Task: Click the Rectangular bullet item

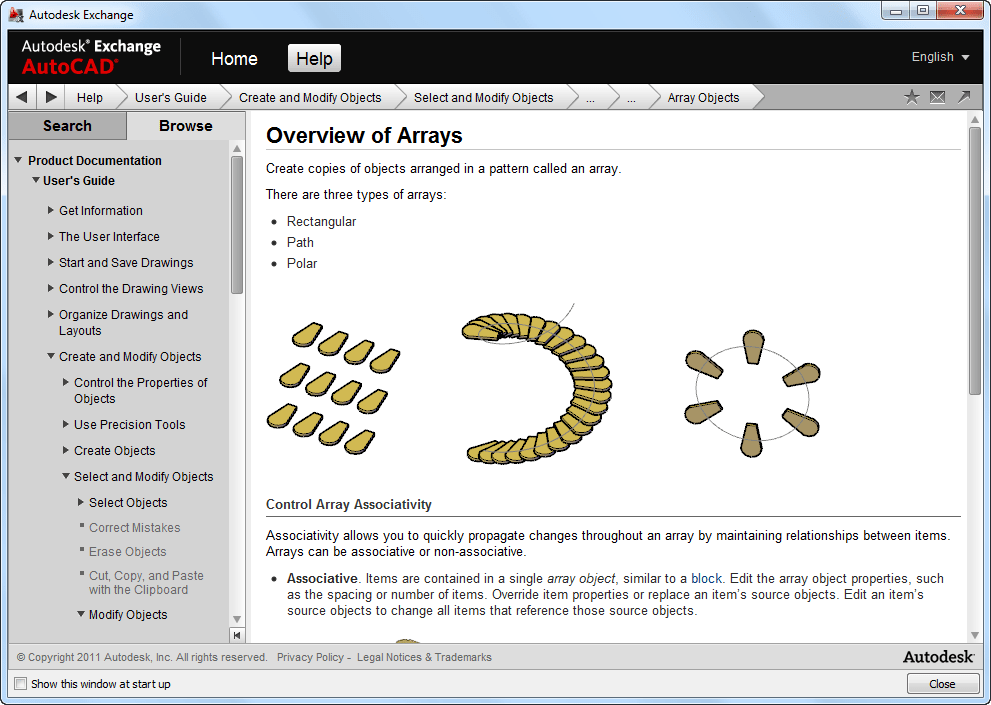Action: click(321, 221)
